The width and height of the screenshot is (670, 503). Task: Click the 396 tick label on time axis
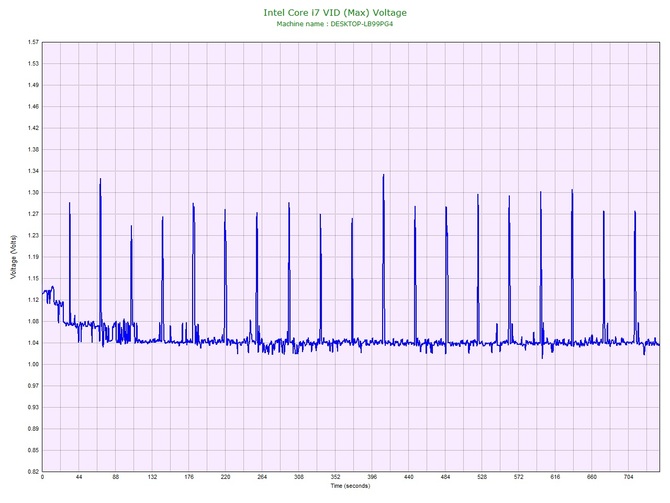coord(372,477)
